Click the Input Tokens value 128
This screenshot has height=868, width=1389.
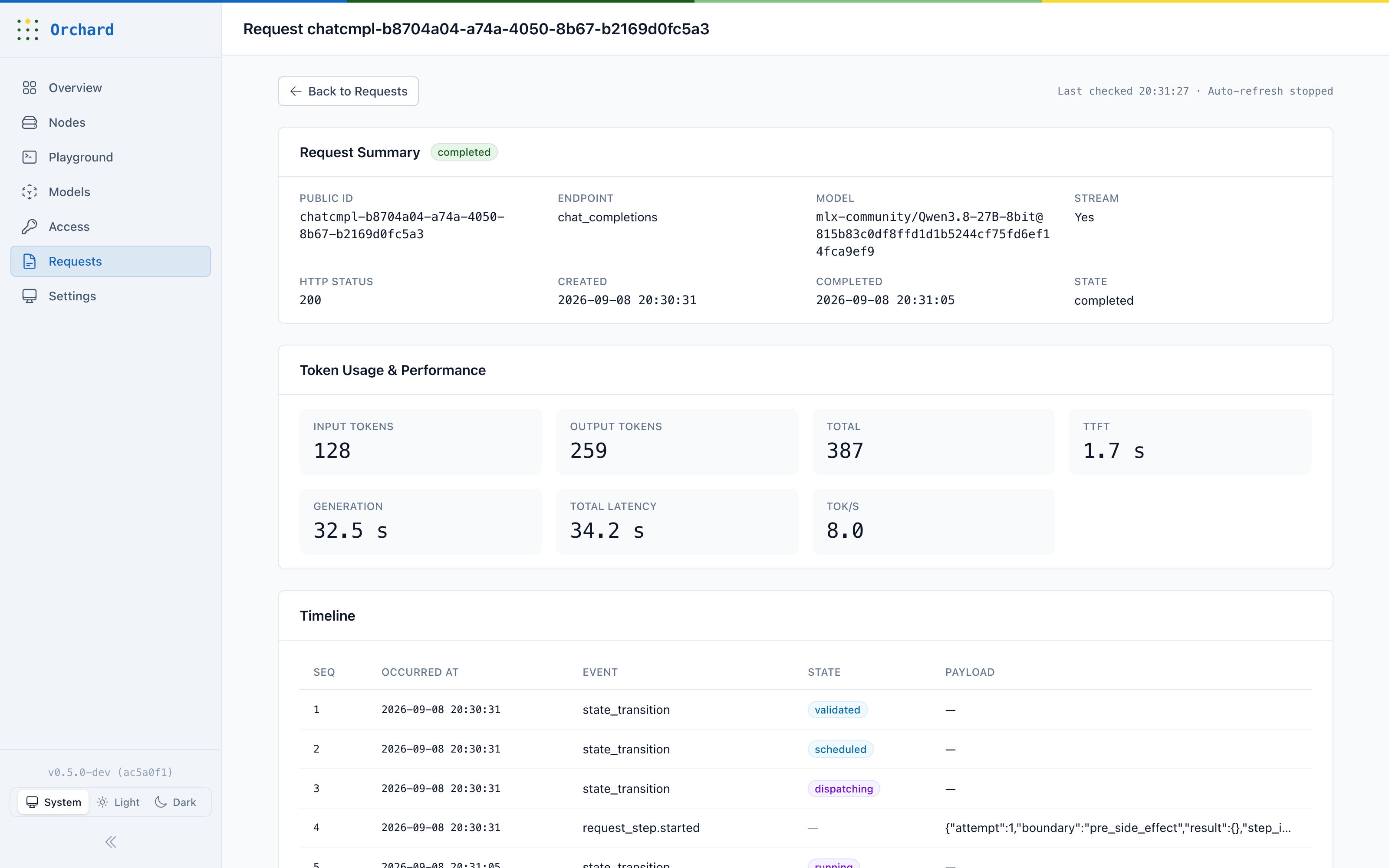(332, 450)
